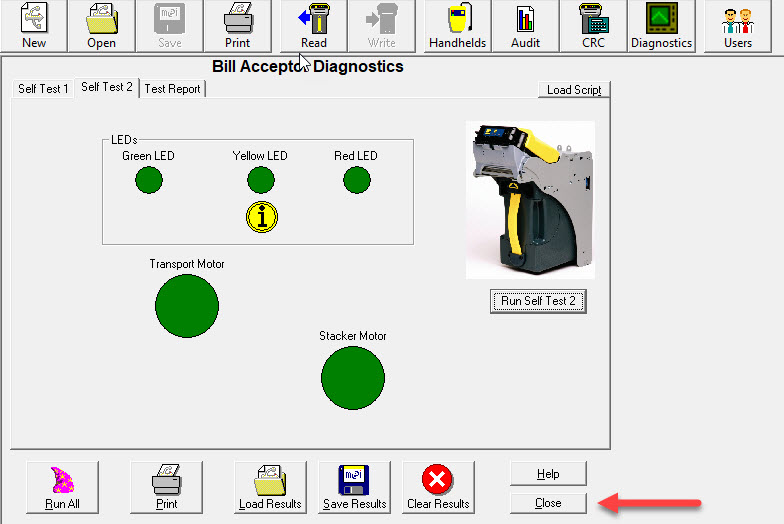The height and width of the screenshot is (524, 784).
Task: Click the Load Results button
Action: (270, 487)
